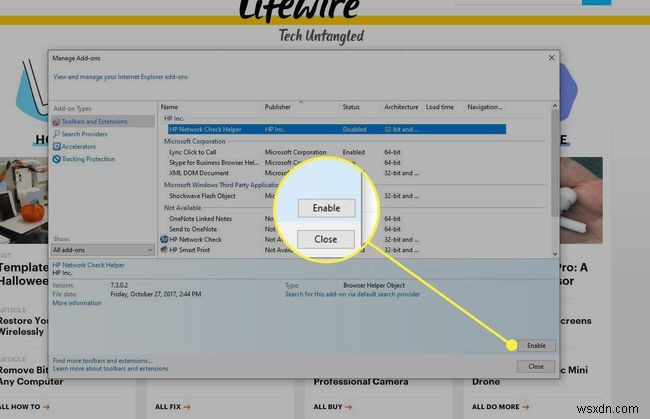Open Find more toolbars and extensions link
The image size is (650, 419).
102,361
